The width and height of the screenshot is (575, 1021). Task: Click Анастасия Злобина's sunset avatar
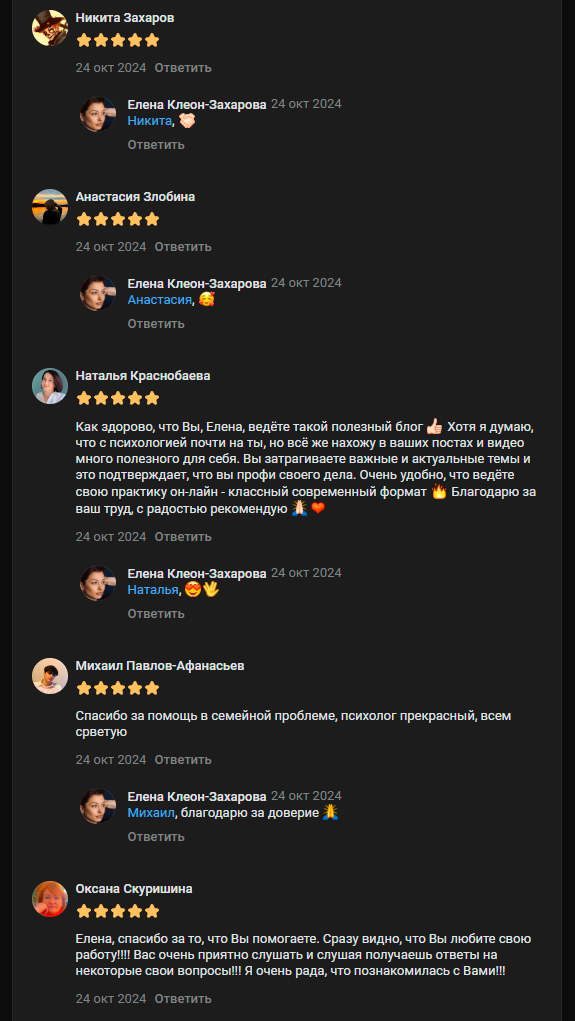point(50,207)
